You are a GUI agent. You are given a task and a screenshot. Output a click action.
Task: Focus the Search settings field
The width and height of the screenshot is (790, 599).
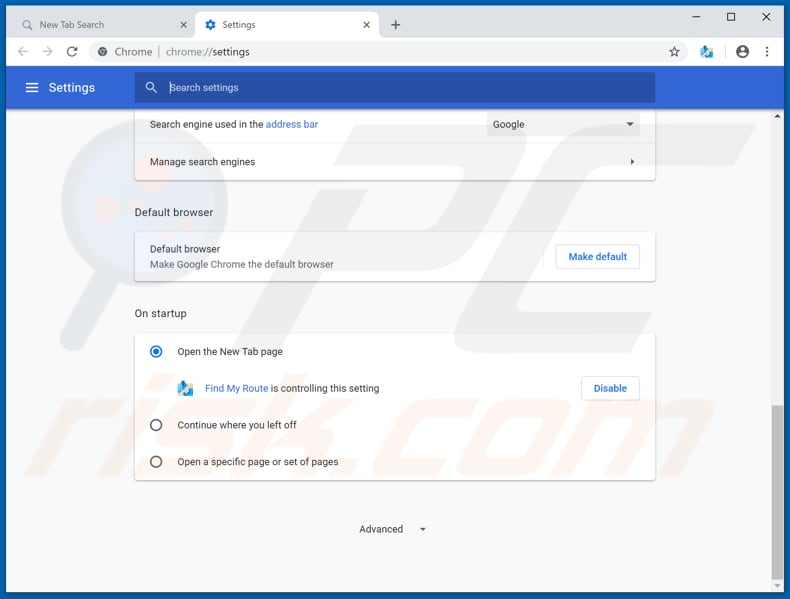(x=394, y=88)
